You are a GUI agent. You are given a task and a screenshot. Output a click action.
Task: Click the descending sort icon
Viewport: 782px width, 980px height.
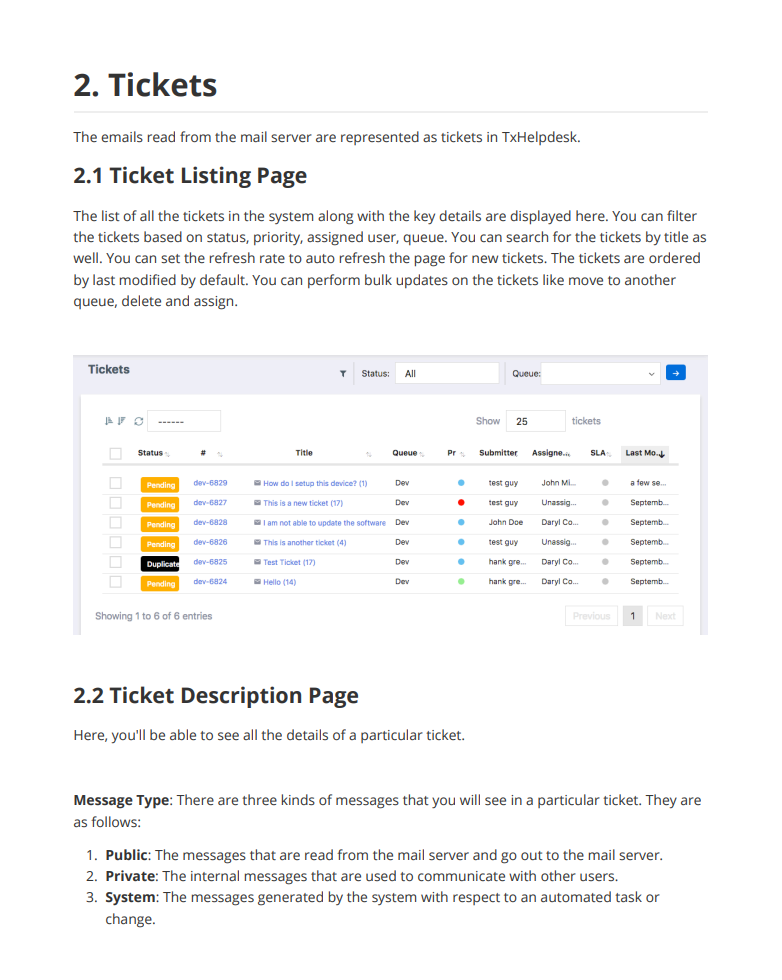click(x=121, y=421)
